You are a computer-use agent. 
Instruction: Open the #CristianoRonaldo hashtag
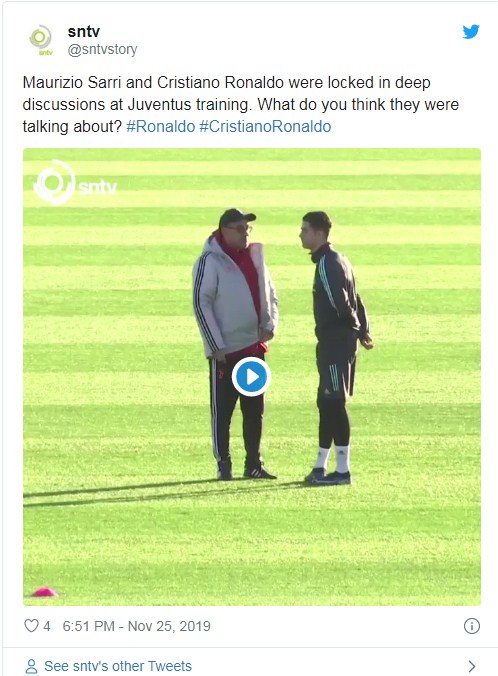265,127
